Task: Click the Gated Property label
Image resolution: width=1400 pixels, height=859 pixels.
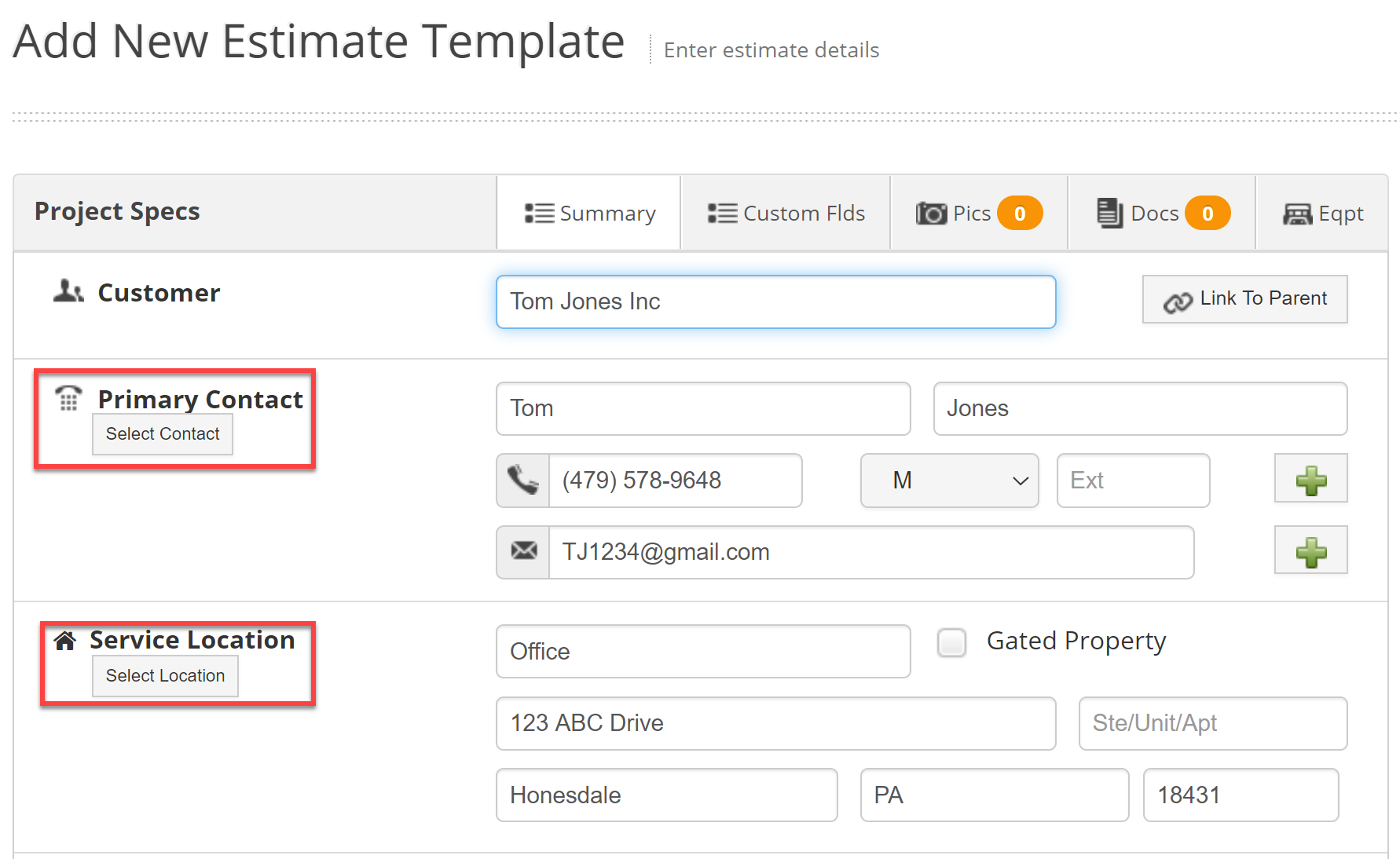Action: coord(1076,642)
